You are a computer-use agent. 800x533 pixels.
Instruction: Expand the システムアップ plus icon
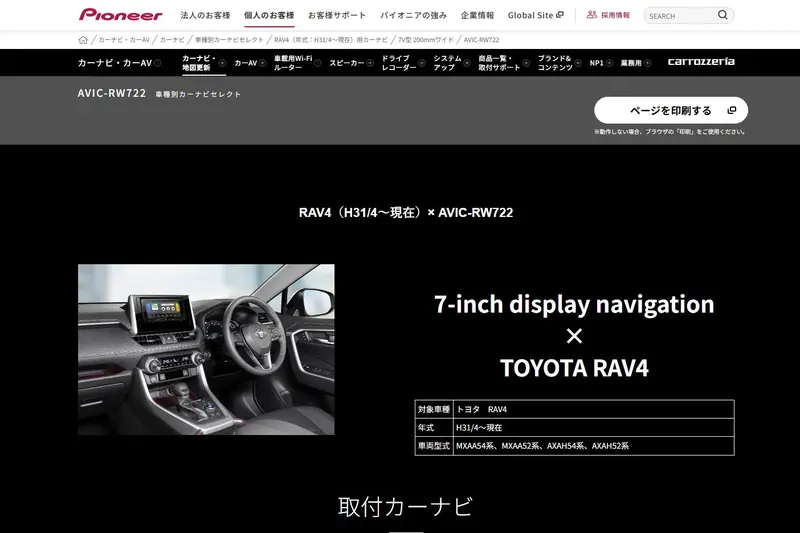pos(467,63)
